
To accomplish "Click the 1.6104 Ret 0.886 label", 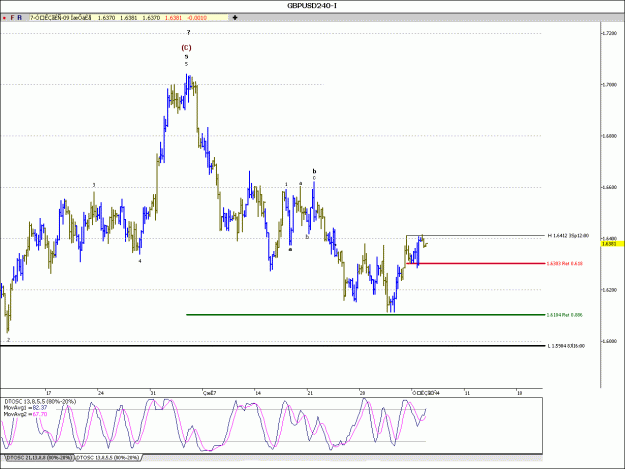I will [x=564, y=315].
